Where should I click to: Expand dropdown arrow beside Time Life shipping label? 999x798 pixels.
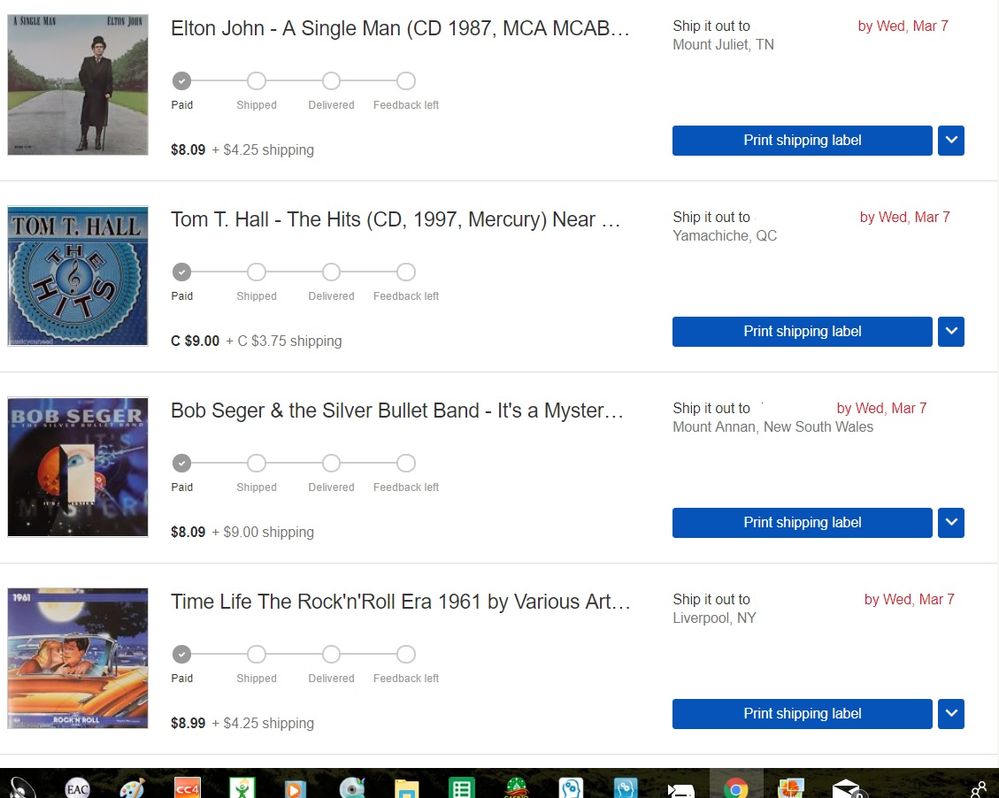(x=951, y=713)
